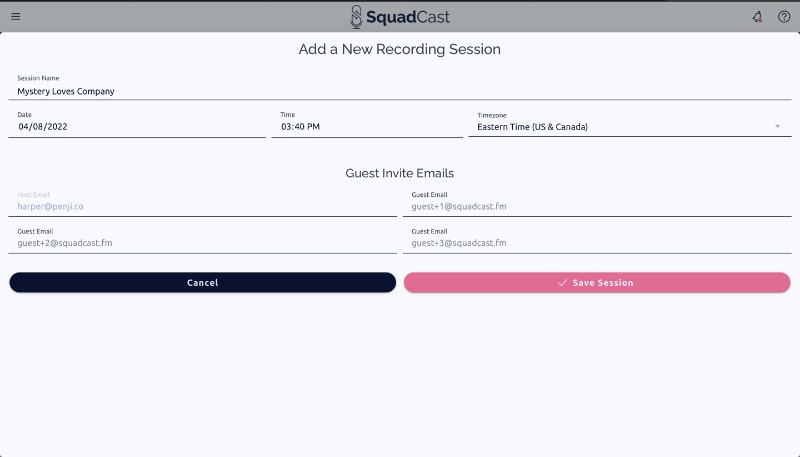The image size is (800, 457).
Task: Save the session with Save Session button
Action: point(597,283)
